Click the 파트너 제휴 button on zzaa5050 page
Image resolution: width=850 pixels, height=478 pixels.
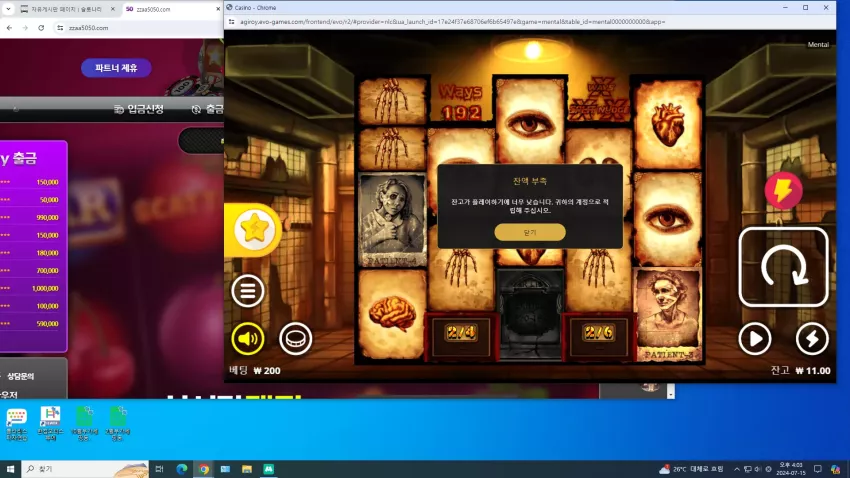point(116,68)
